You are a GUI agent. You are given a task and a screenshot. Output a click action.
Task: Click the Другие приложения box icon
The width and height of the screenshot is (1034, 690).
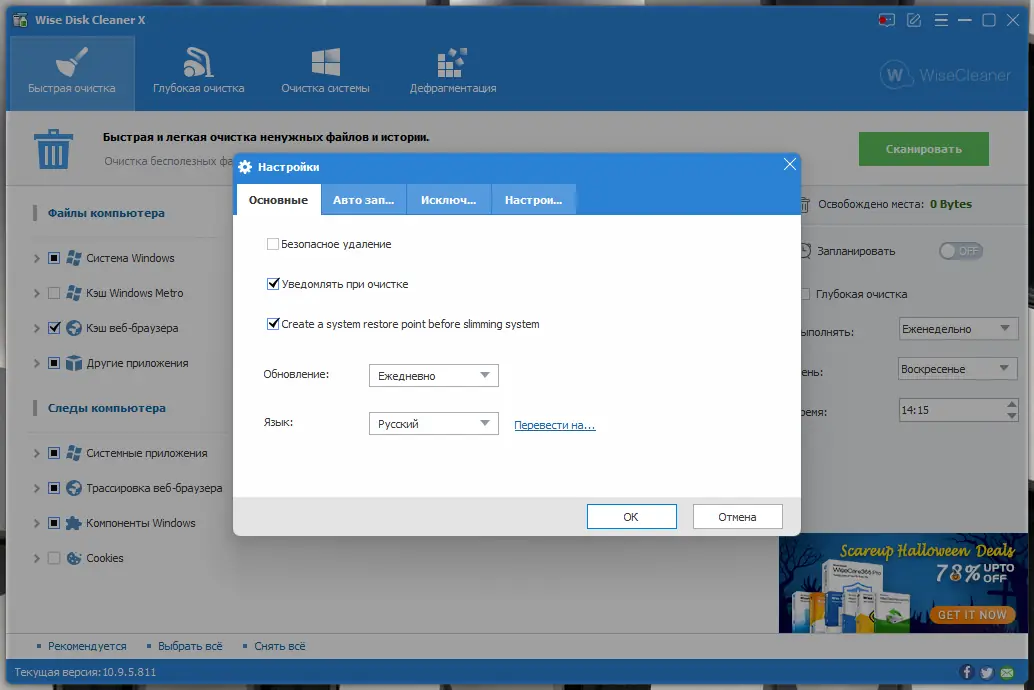pos(74,363)
